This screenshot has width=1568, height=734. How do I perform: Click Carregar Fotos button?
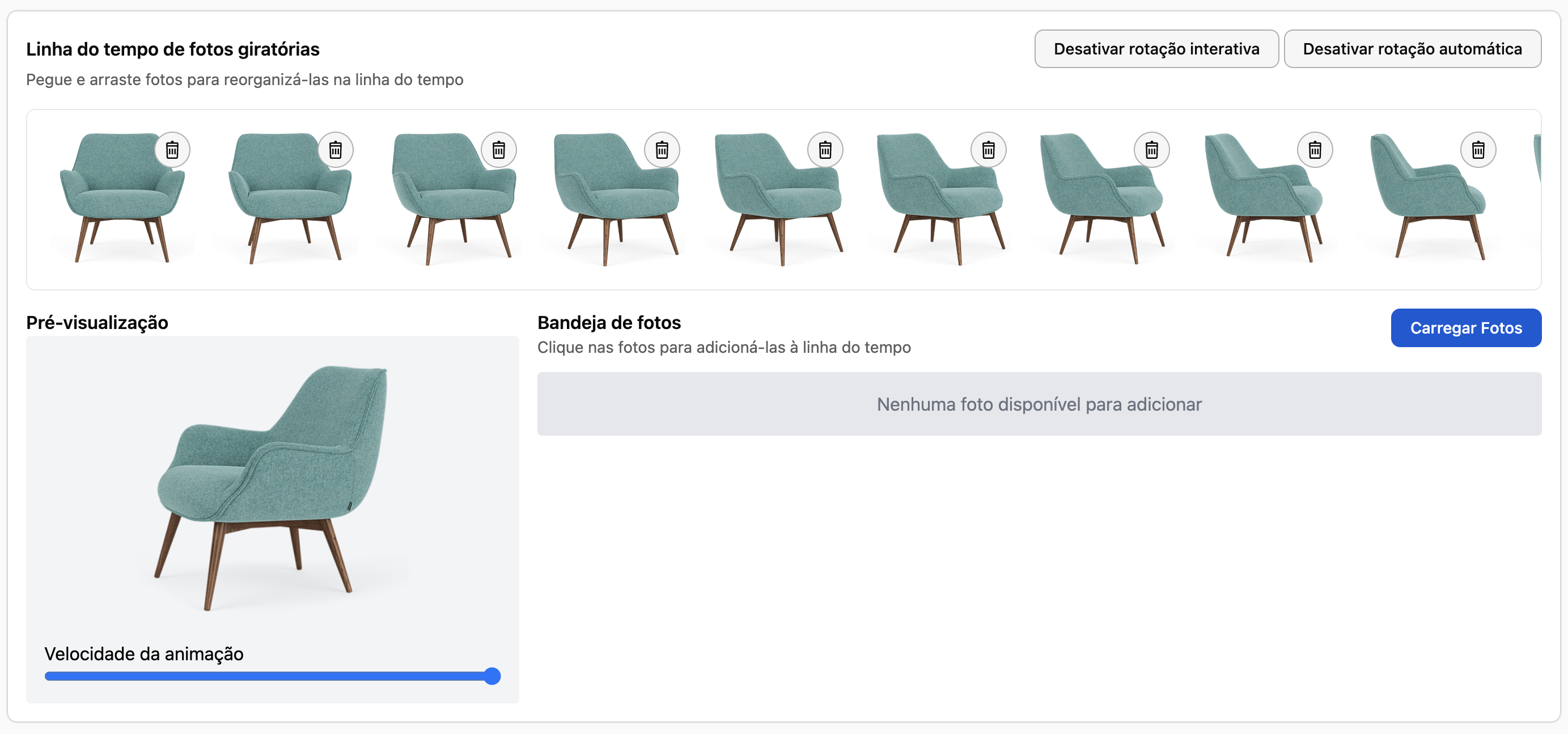(1465, 328)
